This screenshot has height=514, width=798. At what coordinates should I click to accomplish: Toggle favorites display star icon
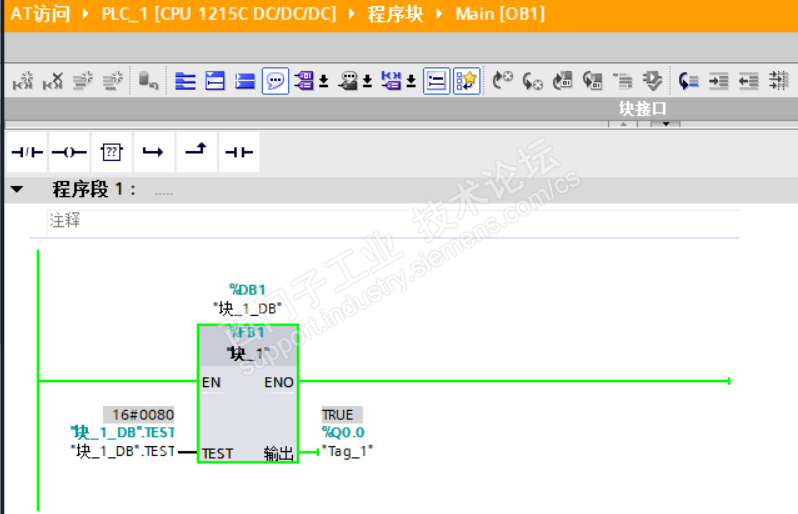tap(467, 81)
